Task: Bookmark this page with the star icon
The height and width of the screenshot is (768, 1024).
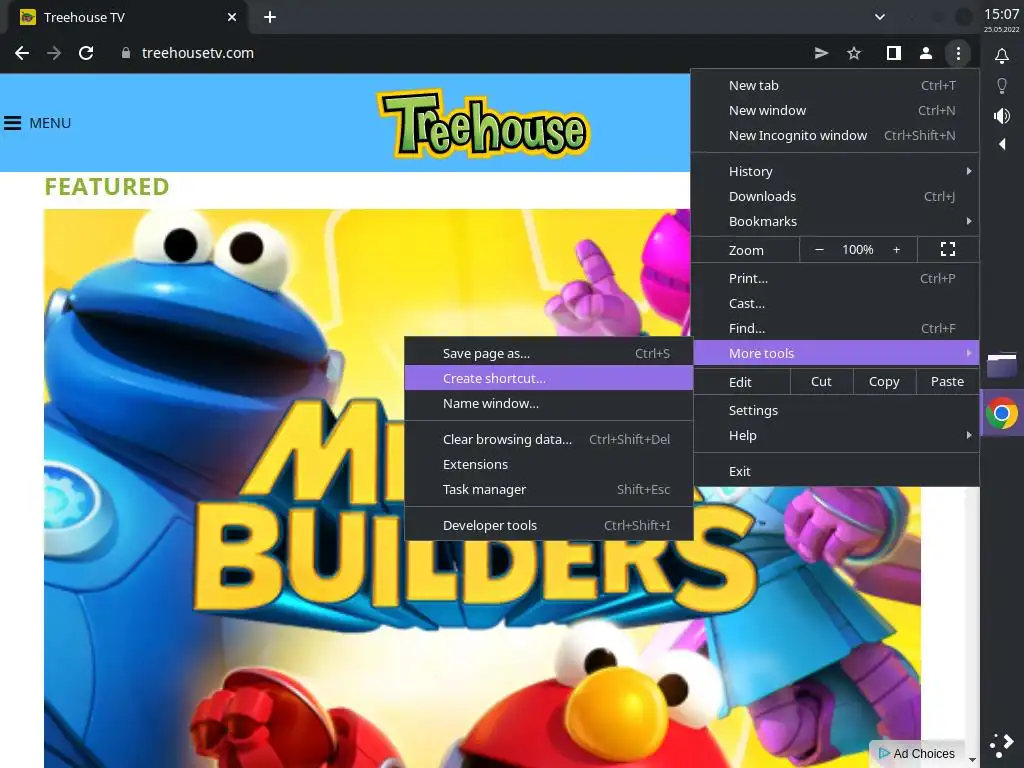Action: click(854, 53)
